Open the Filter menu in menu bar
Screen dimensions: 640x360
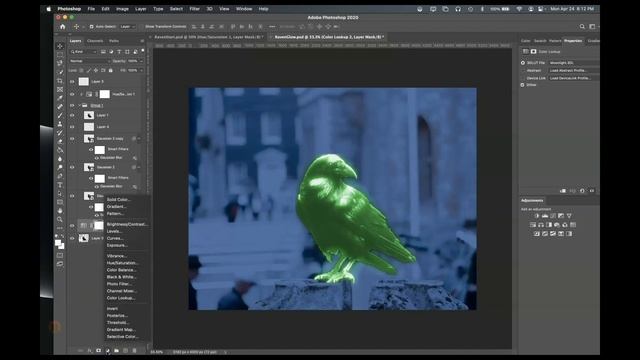point(195,9)
